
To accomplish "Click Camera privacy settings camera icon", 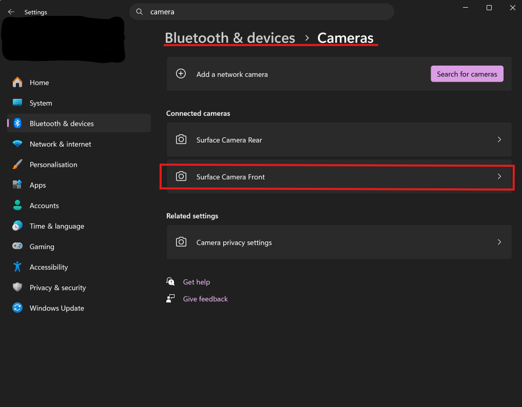I will click(x=181, y=242).
